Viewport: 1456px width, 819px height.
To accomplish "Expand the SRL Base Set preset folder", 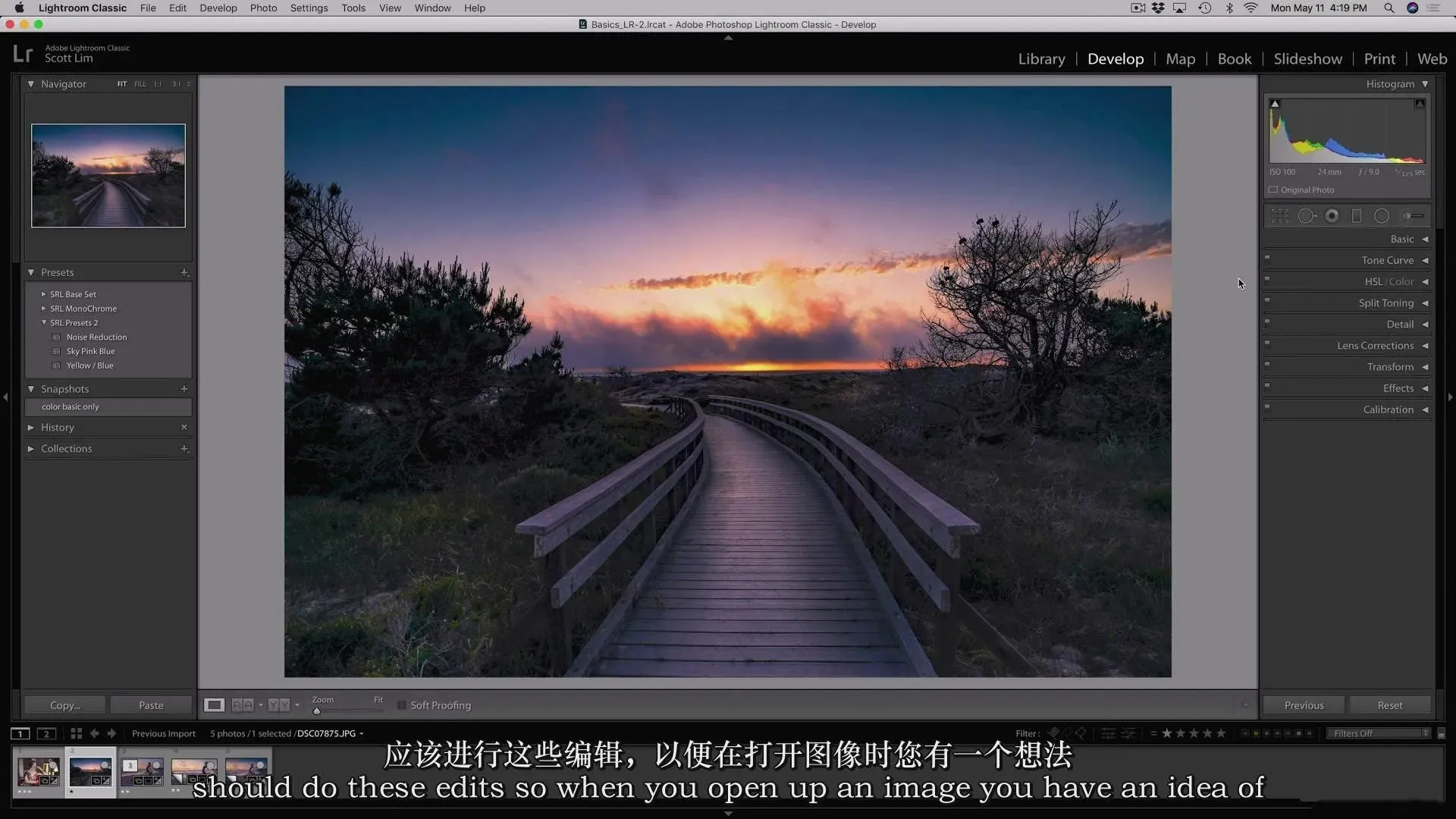I will 43,294.
